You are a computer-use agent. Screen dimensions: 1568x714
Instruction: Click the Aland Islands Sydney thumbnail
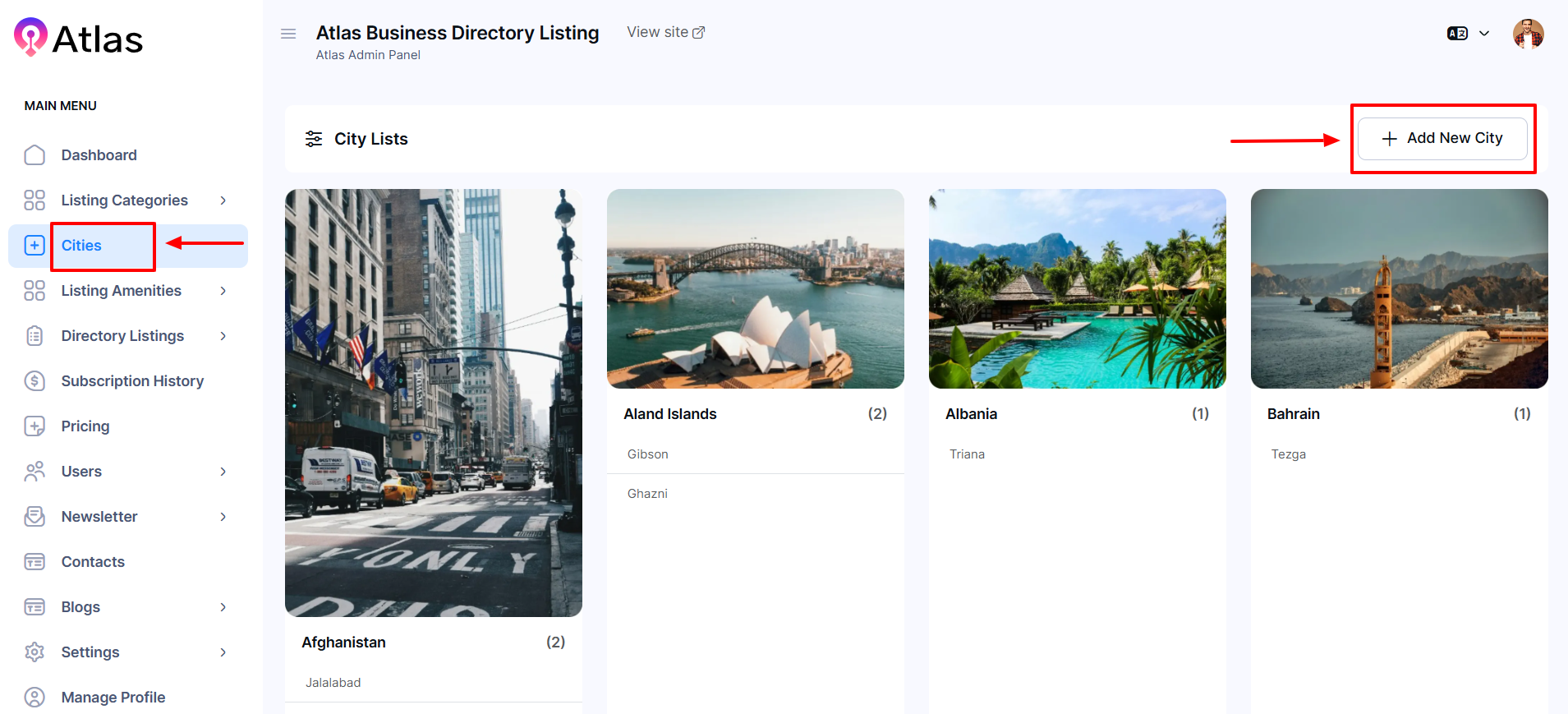pos(755,288)
